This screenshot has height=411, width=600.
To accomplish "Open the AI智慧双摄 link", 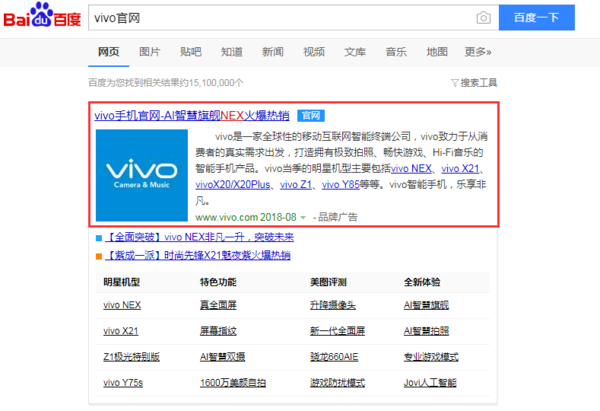I will point(222,357).
